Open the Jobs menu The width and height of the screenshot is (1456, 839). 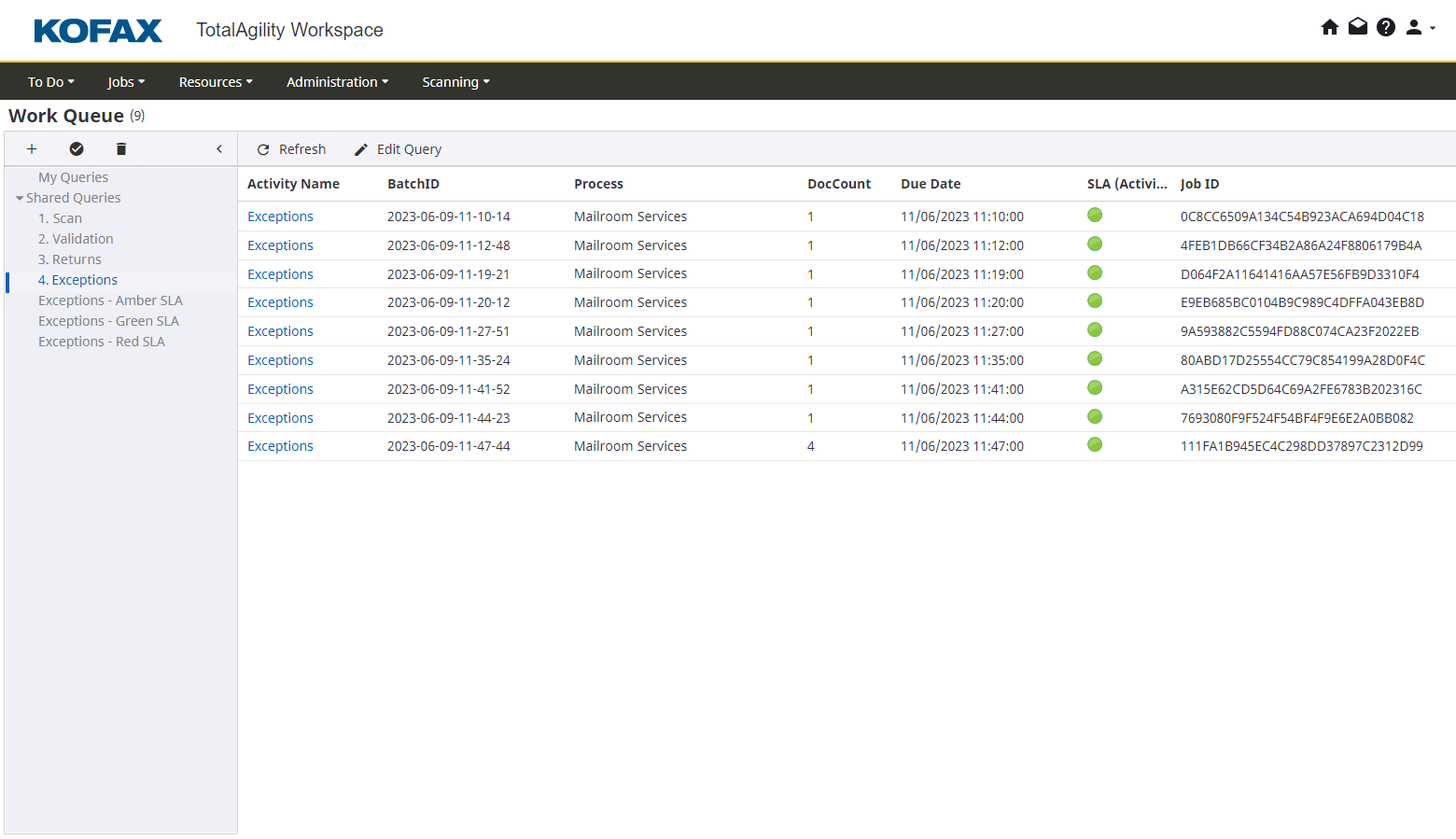[126, 82]
